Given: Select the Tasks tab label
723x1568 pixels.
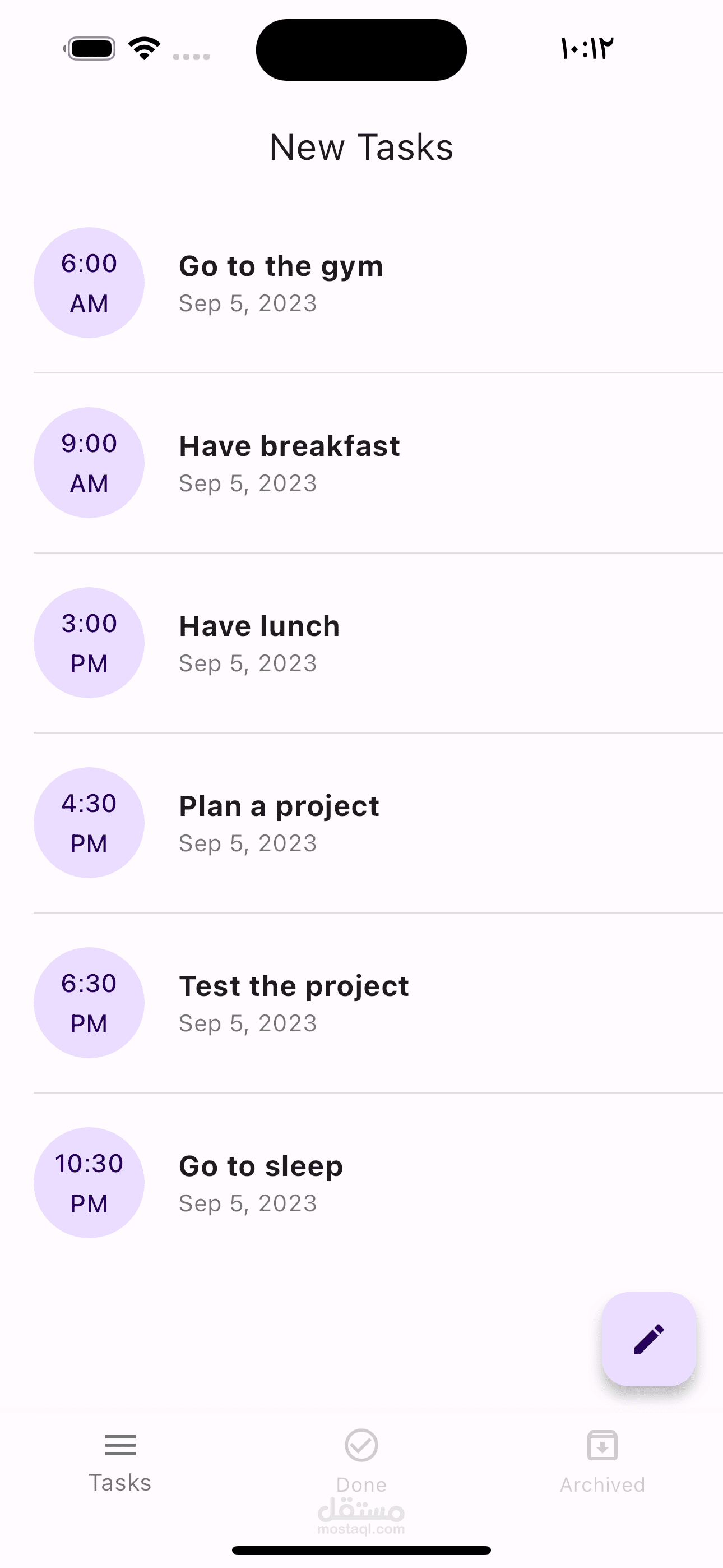Looking at the screenshot, I should (x=120, y=1483).
